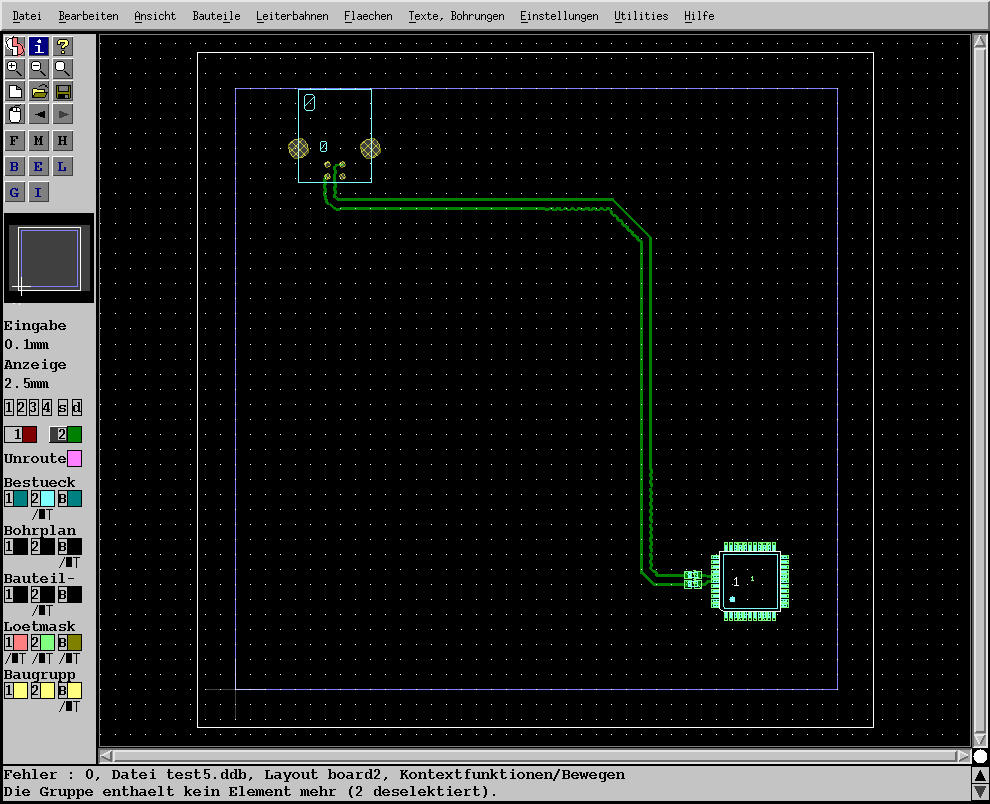Click the plain magnifier zoom-all icon

click(x=63, y=69)
